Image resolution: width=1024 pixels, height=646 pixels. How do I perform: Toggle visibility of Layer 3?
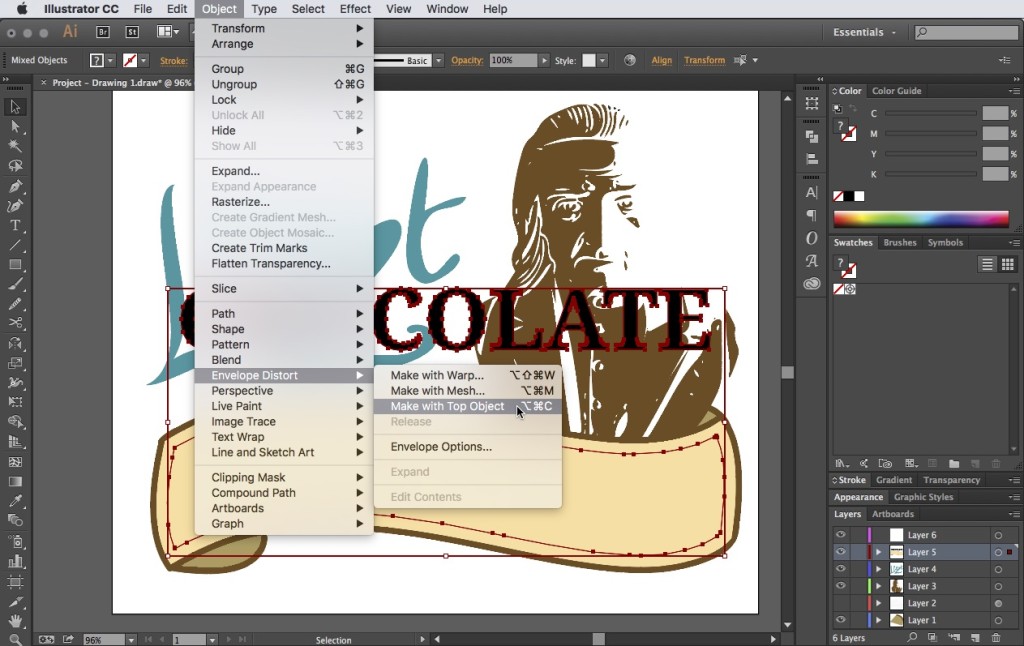[x=840, y=586]
